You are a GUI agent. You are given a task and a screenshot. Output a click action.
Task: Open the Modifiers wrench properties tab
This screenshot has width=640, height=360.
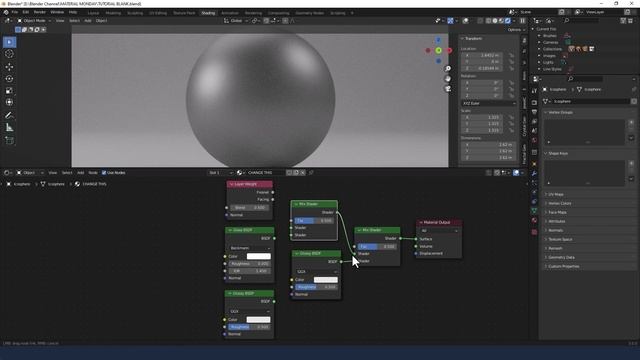[x=534, y=173]
